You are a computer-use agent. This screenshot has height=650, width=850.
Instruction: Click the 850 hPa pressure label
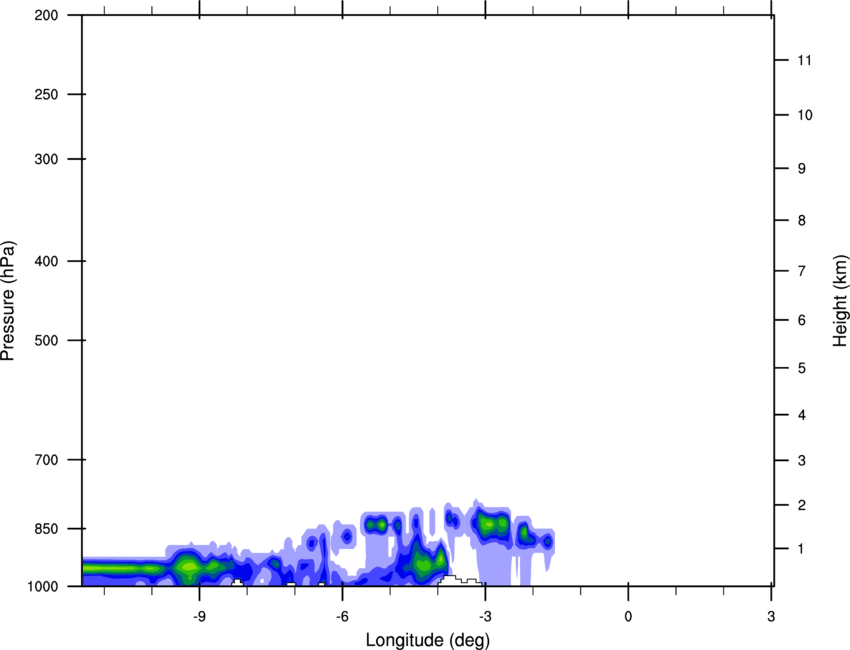pyautogui.click(x=43, y=528)
